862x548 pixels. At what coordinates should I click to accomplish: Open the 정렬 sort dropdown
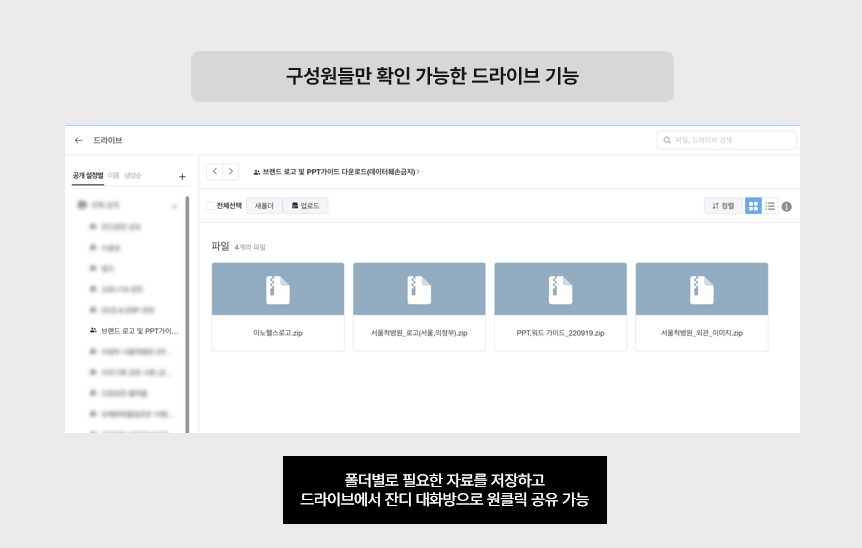pos(723,206)
